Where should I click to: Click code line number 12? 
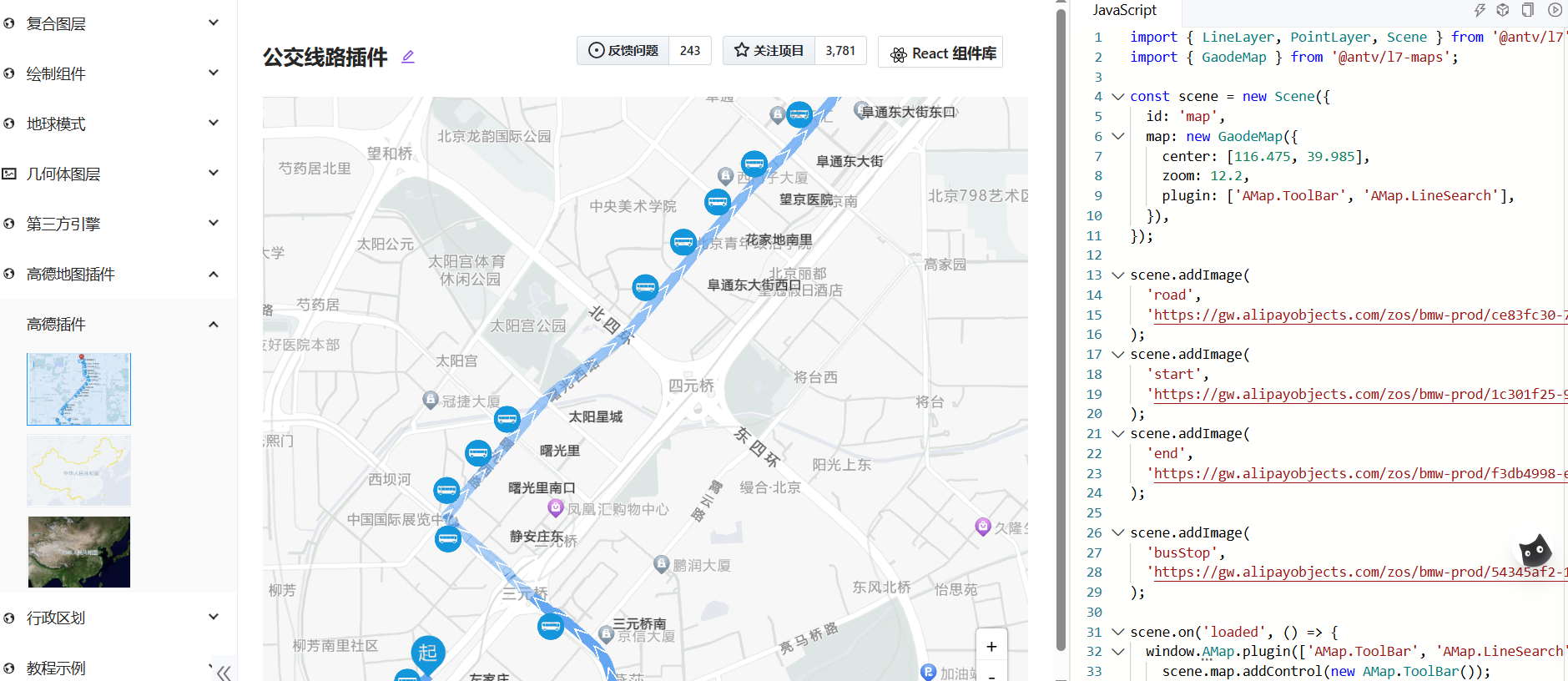[1094, 255]
